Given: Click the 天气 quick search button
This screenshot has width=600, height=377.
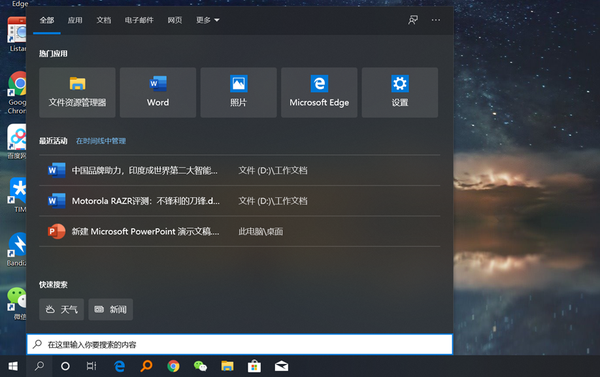Looking at the screenshot, I should pyautogui.click(x=62, y=309).
